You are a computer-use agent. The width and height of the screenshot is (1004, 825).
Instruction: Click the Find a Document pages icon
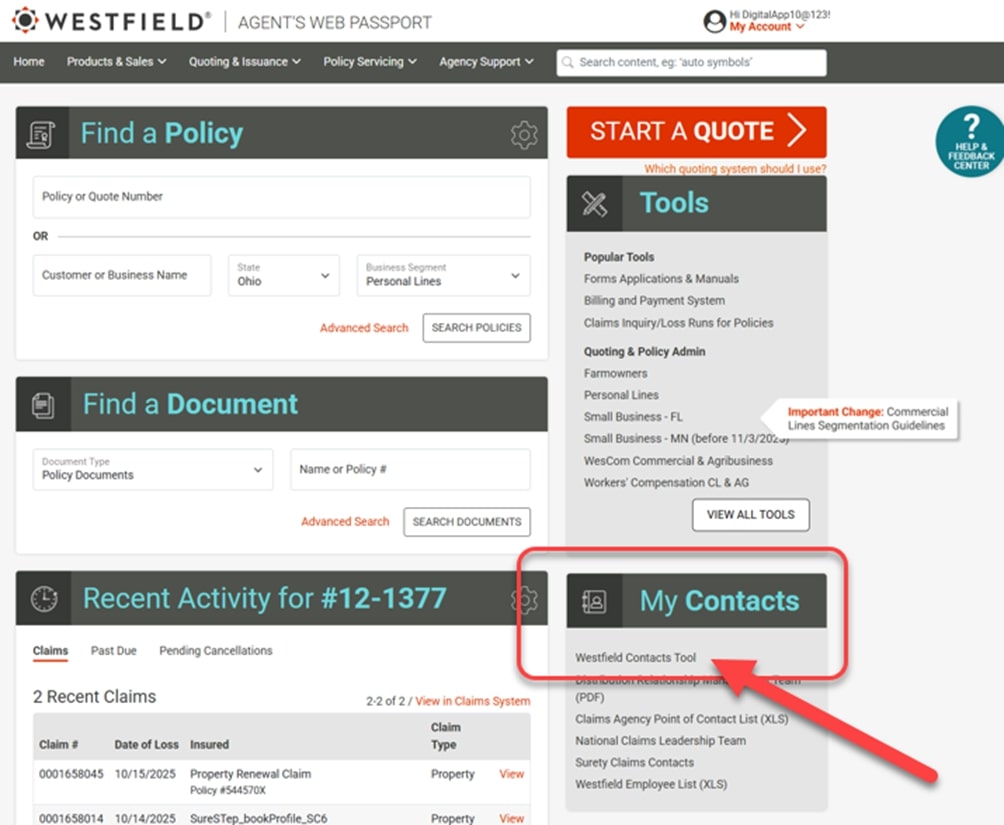43,404
